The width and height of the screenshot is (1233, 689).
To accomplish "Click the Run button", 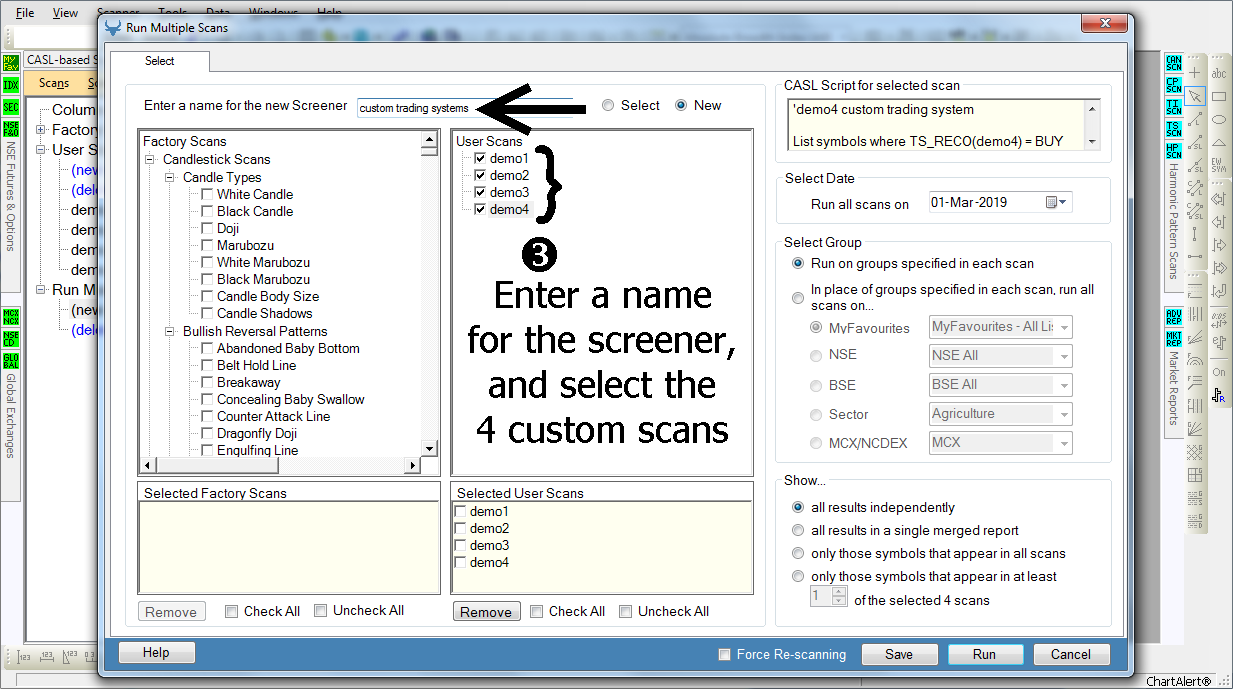I will (984, 654).
